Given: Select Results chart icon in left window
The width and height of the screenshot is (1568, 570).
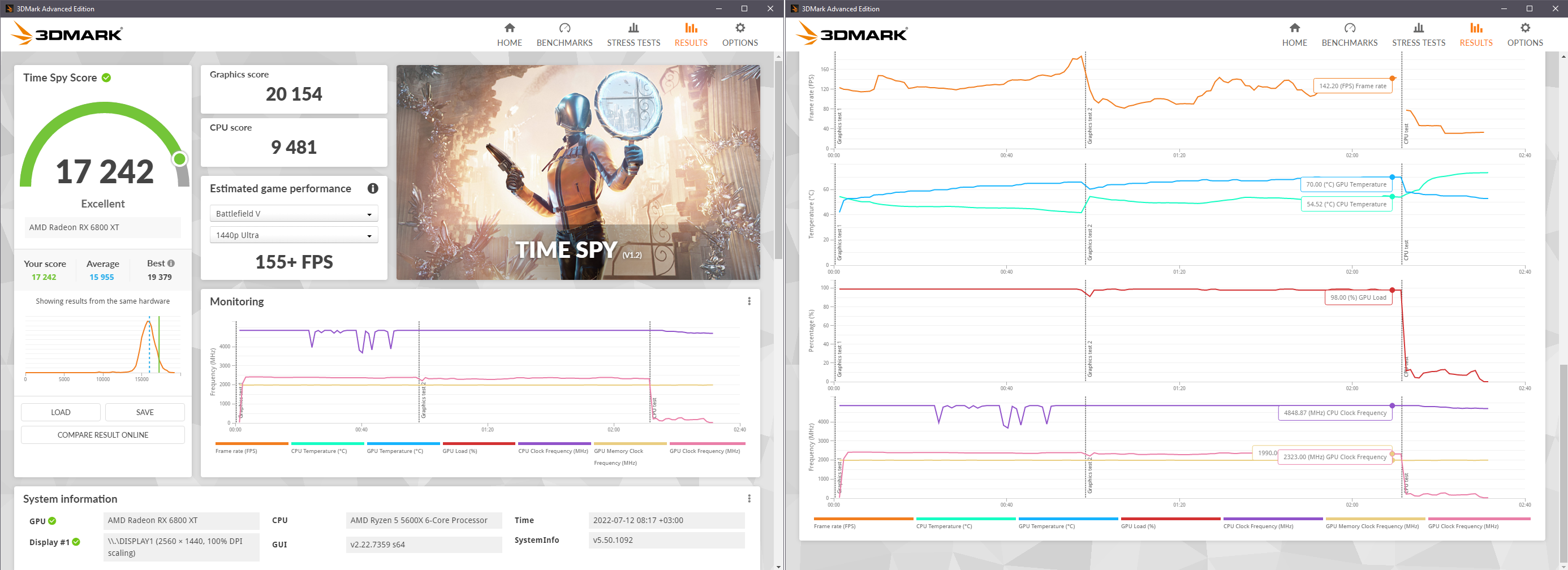Looking at the screenshot, I should (691, 28).
